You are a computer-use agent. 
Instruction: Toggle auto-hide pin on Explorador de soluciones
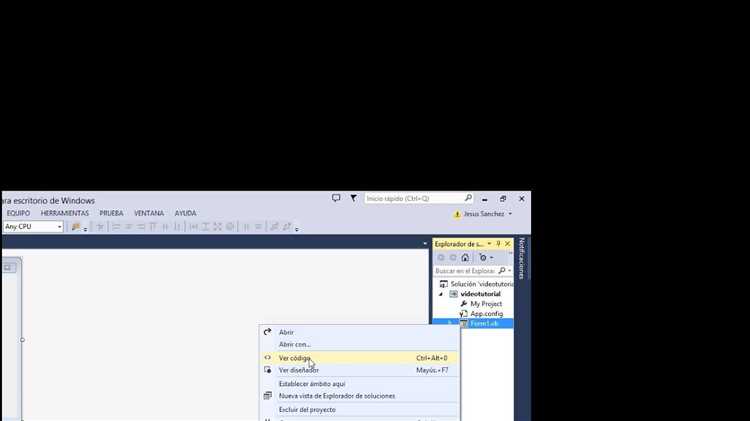tap(498, 244)
